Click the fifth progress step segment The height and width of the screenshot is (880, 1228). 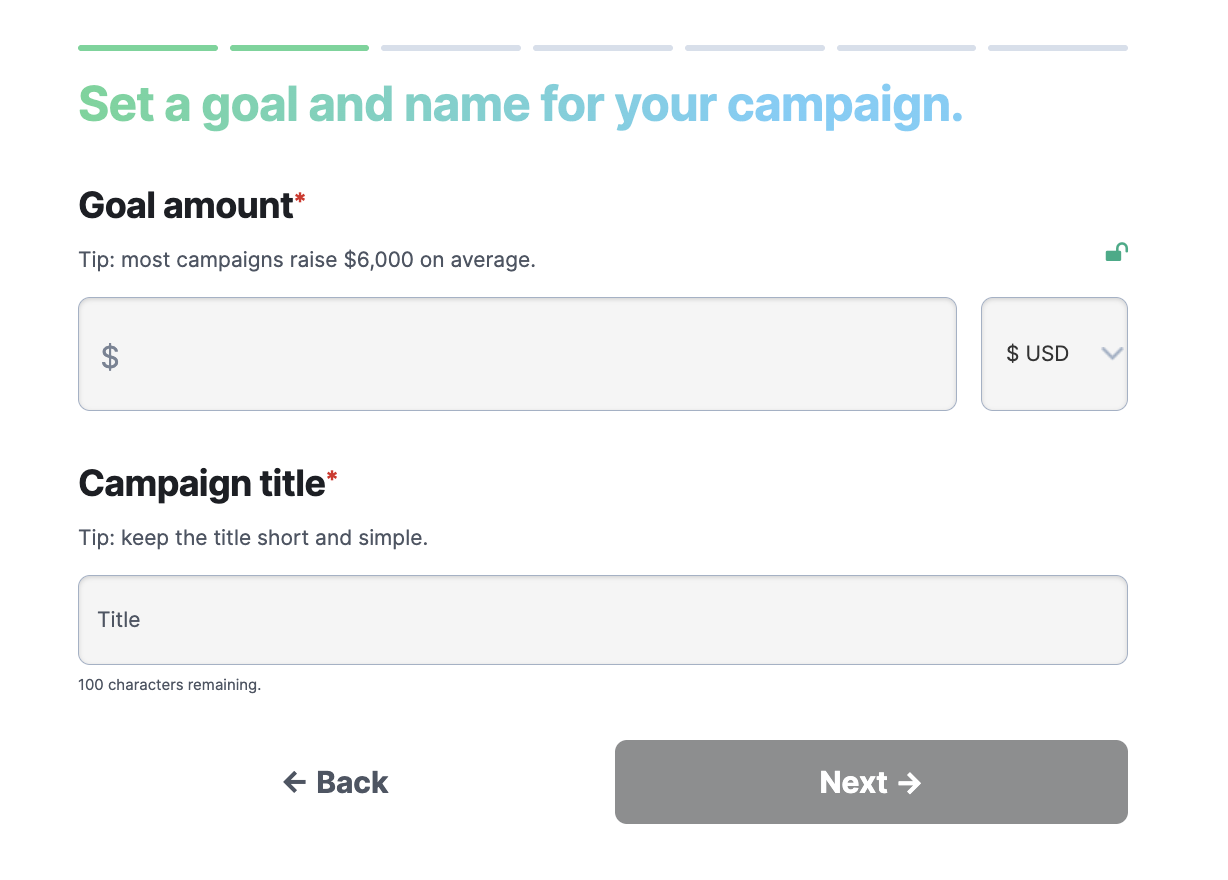[x=755, y=48]
